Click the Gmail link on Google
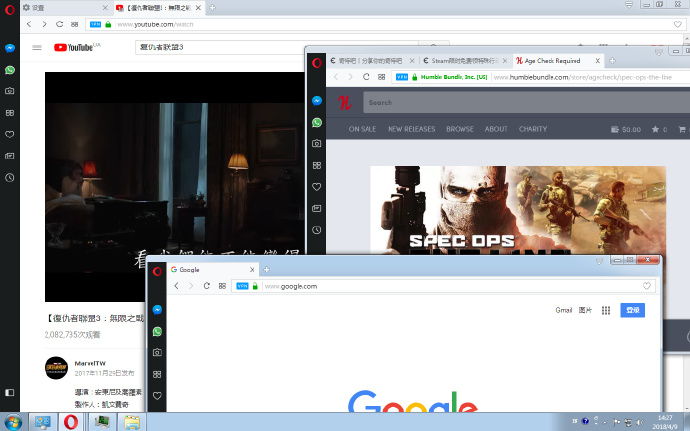Screen dimensions: 690x431 pyautogui.click(x=564, y=311)
